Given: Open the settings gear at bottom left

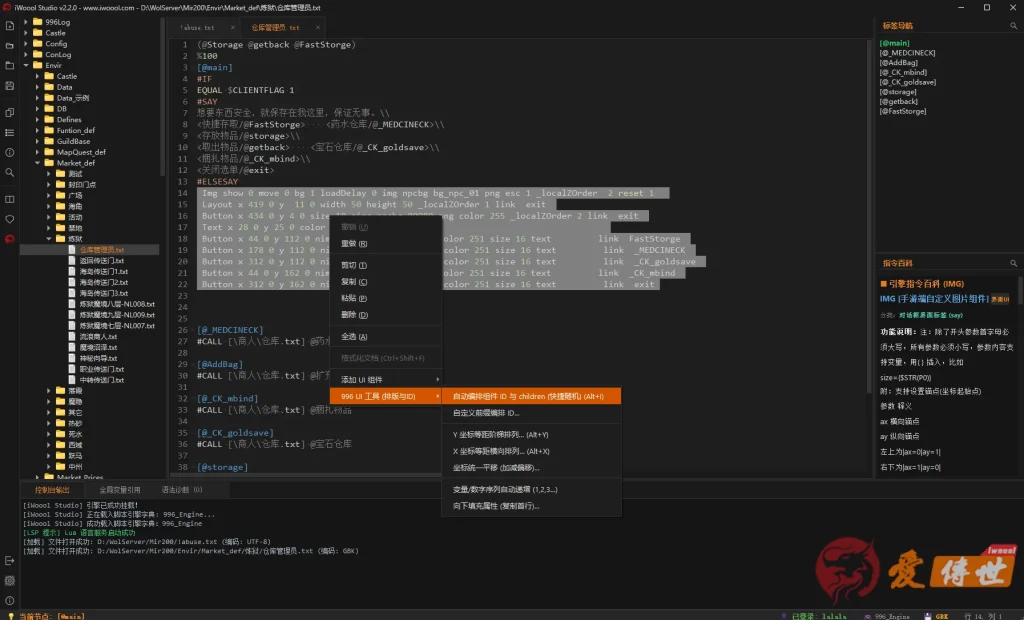Looking at the screenshot, I should coord(10,581).
